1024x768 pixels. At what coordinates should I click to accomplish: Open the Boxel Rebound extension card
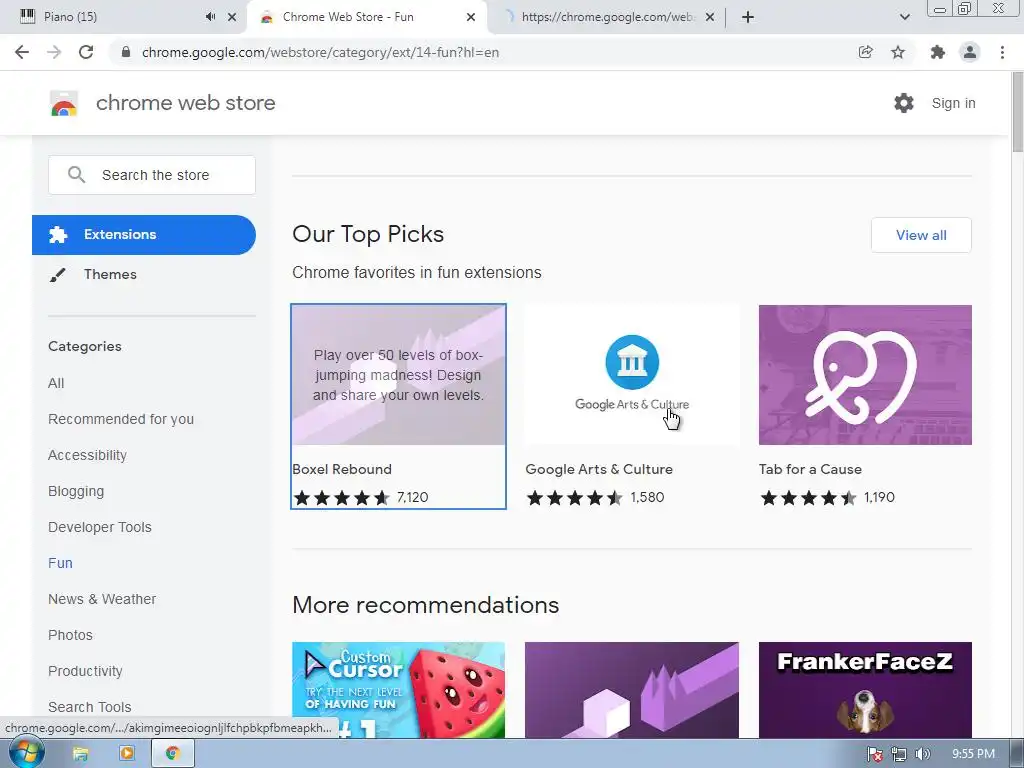tap(398, 406)
